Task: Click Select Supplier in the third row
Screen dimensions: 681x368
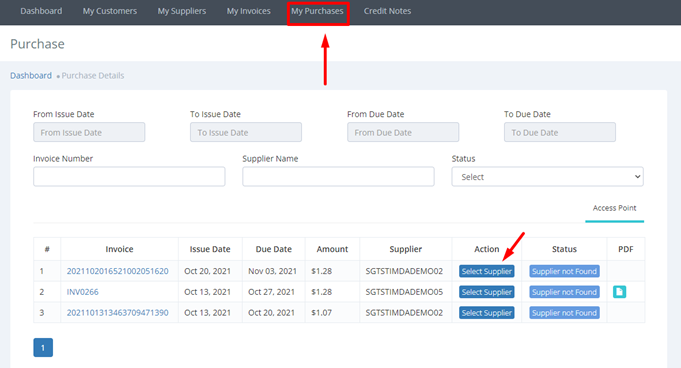Action: pos(486,313)
